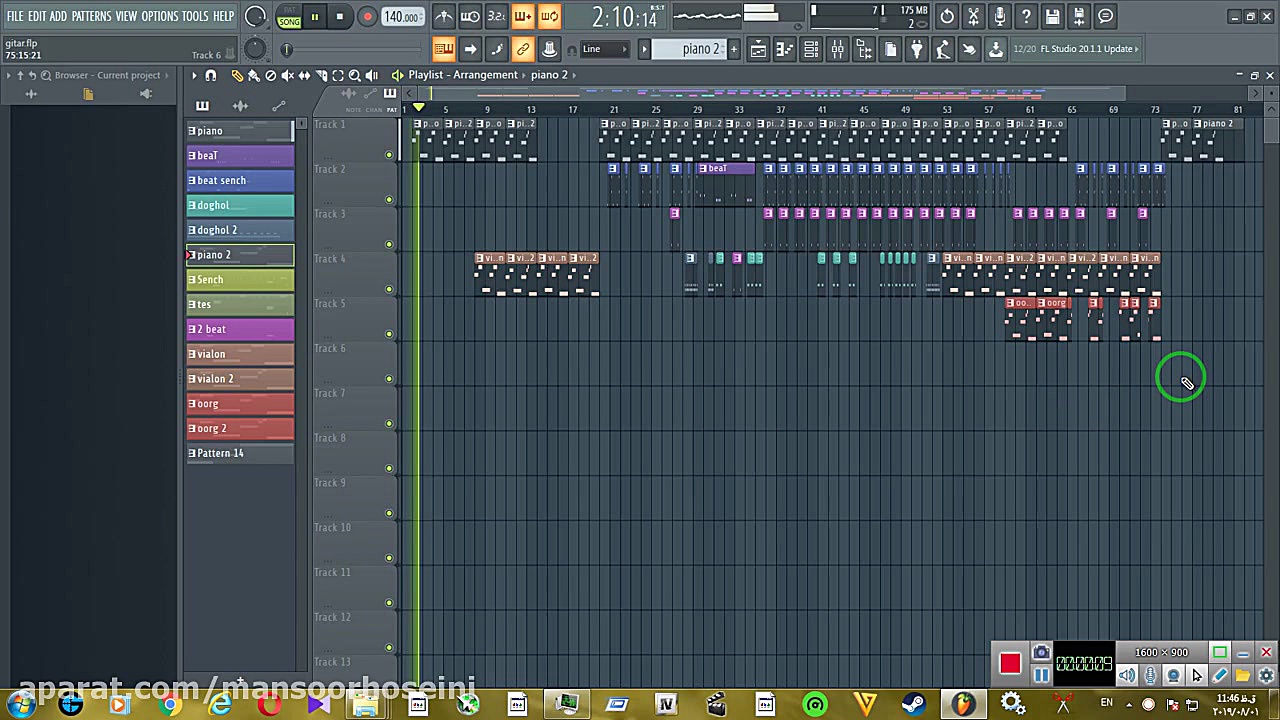
Task: Click the Playlist - Arrangement breadcrumb link
Action: [x=462, y=74]
